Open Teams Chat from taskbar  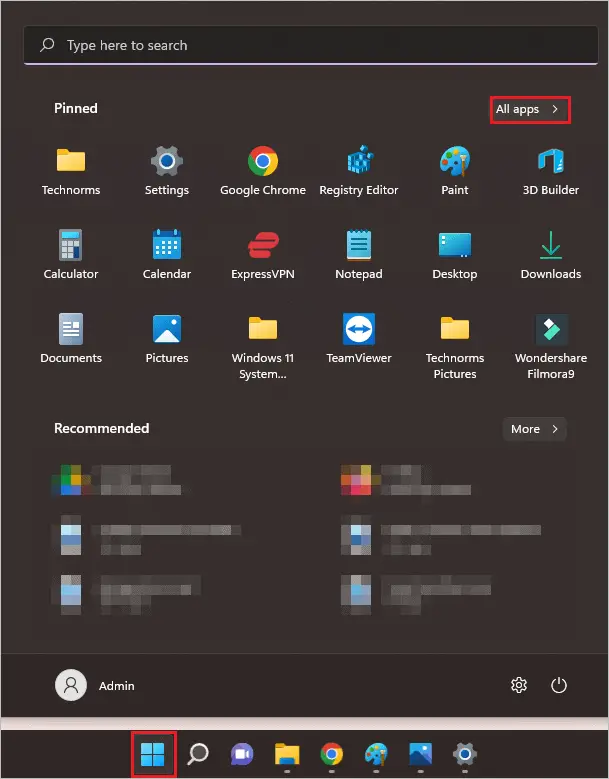(x=242, y=754)
